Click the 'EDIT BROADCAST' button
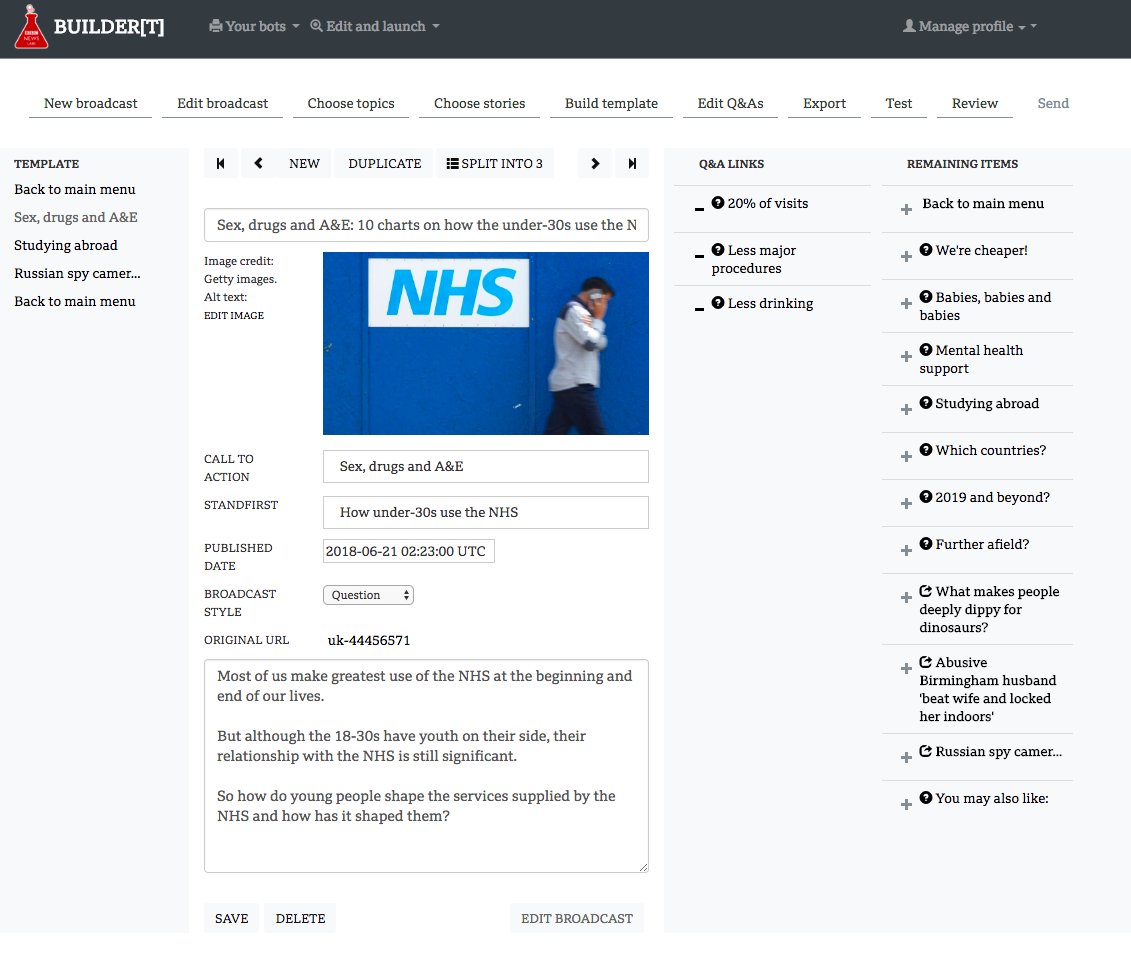1131x958 pixels. coord(577,918)
